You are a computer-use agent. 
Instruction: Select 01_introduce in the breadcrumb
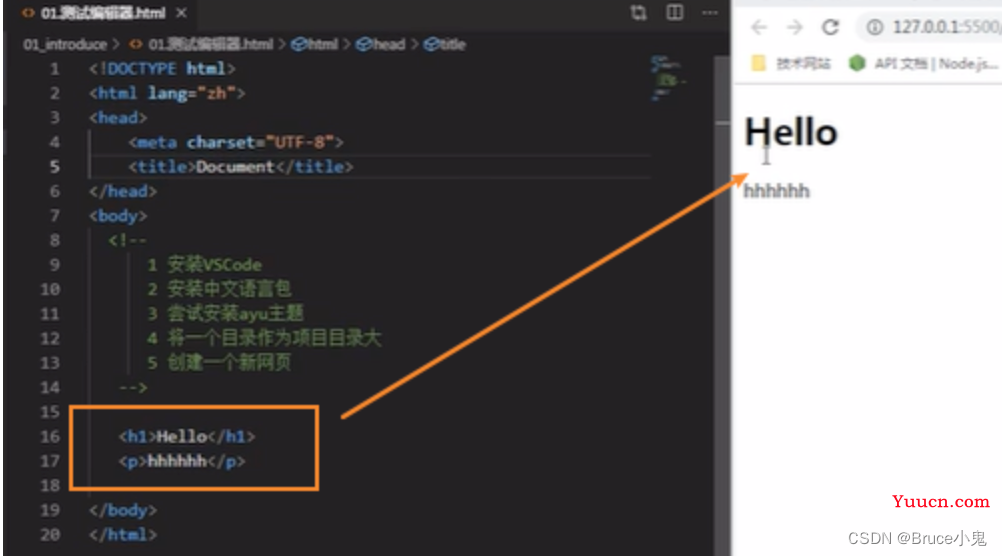point(65,44)
